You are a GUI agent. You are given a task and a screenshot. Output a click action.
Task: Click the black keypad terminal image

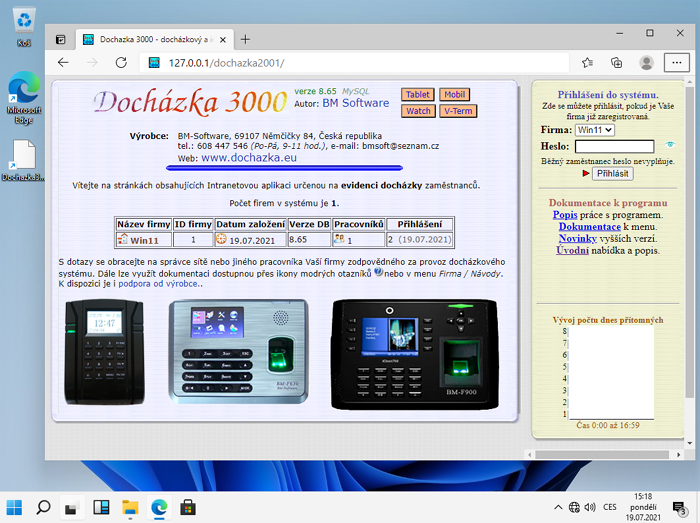pos(104,353)
